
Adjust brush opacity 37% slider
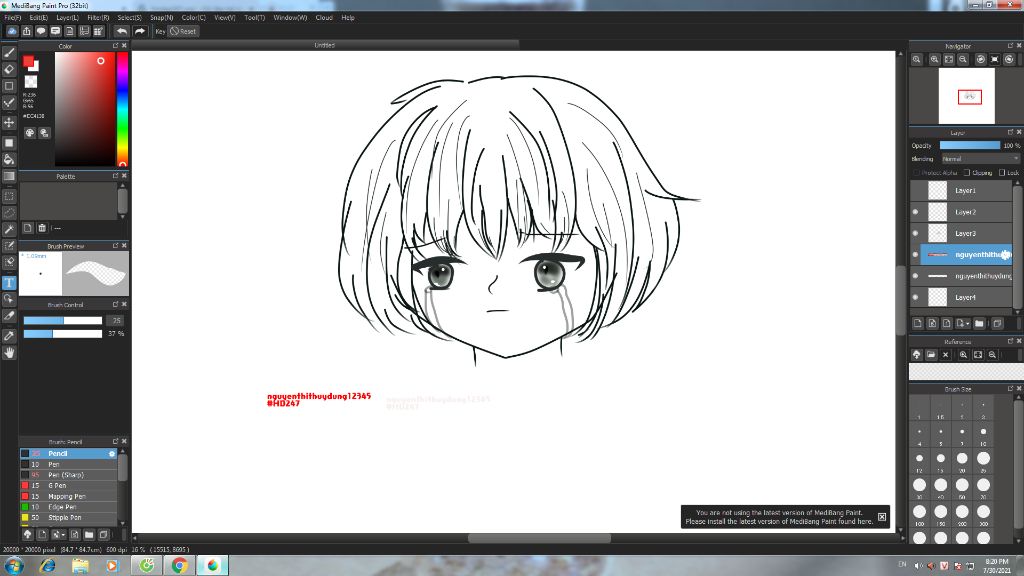coord(63,334)
